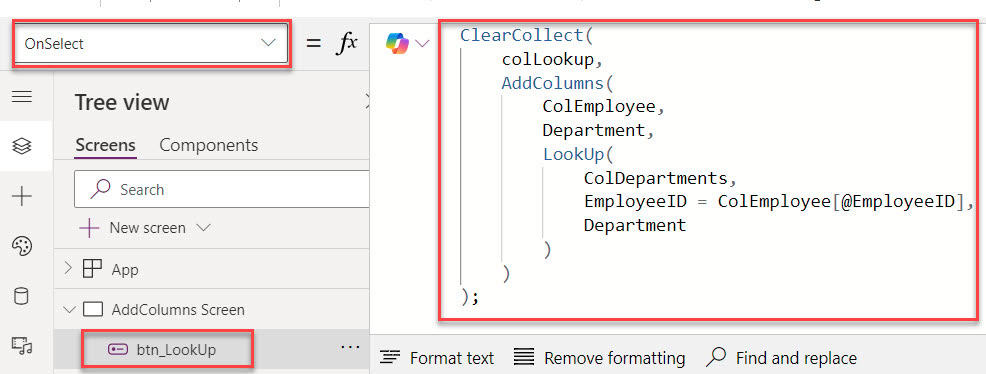Click Remove formatting button
Viewport: 986px width, 374px height.
click(x=599, y=358)
